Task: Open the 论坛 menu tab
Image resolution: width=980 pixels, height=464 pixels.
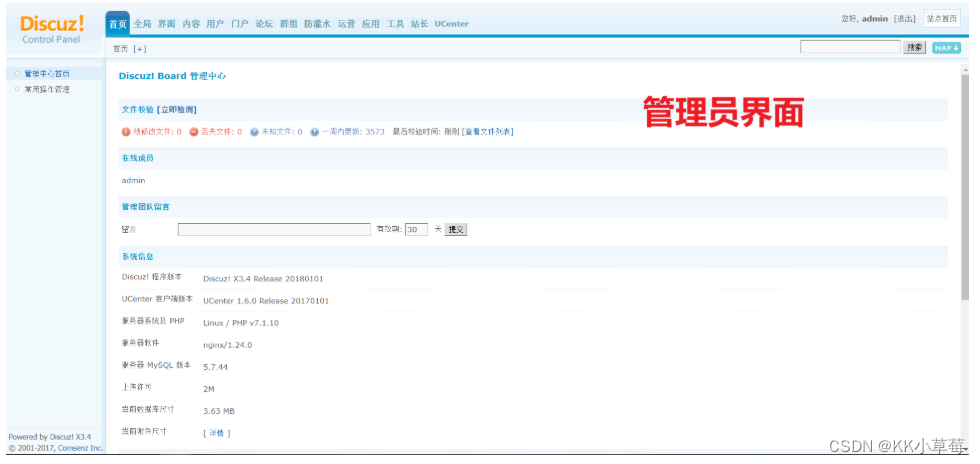Action: tap(264, 24)
